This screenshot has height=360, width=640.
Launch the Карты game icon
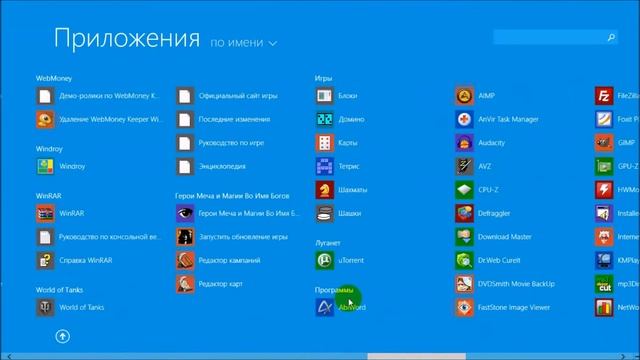pyautogui.click(x=324, y=143)
